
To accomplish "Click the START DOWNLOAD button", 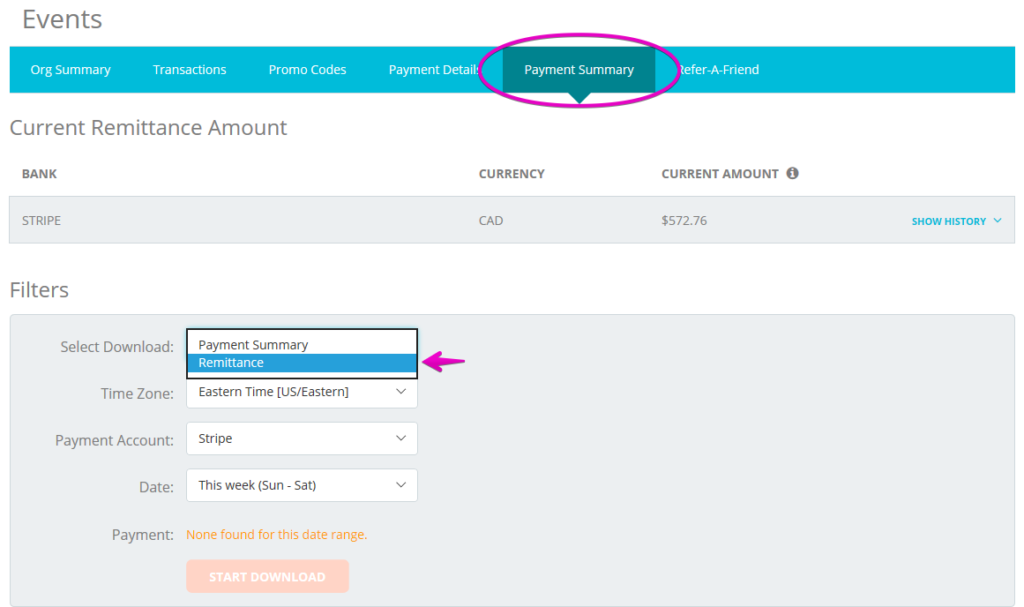I will pyautogui.click(x=267, y=576).
